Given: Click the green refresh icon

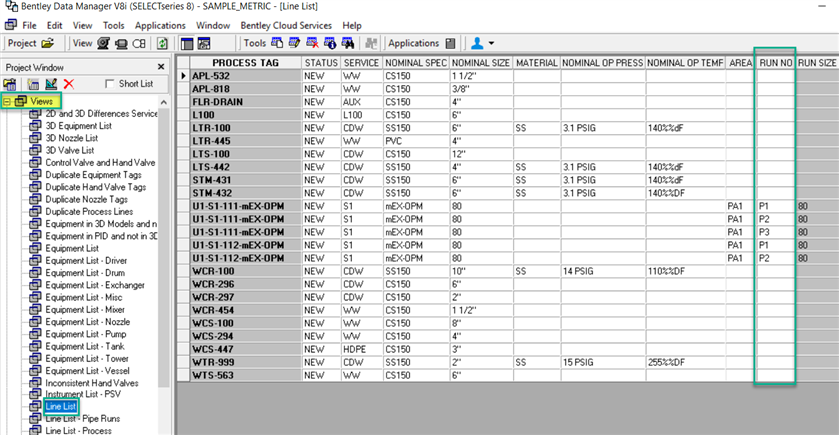Looking at the screenshot, I should pos(162,43).
